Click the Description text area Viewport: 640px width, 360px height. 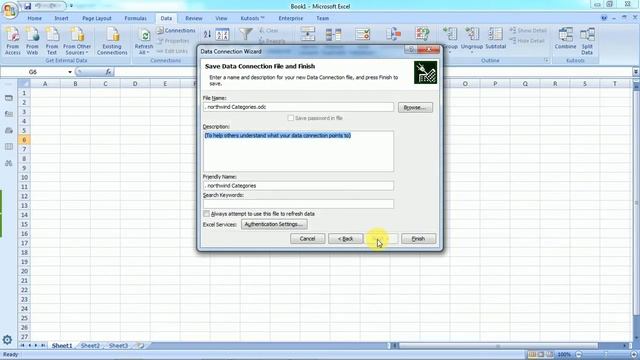(298, 151)
